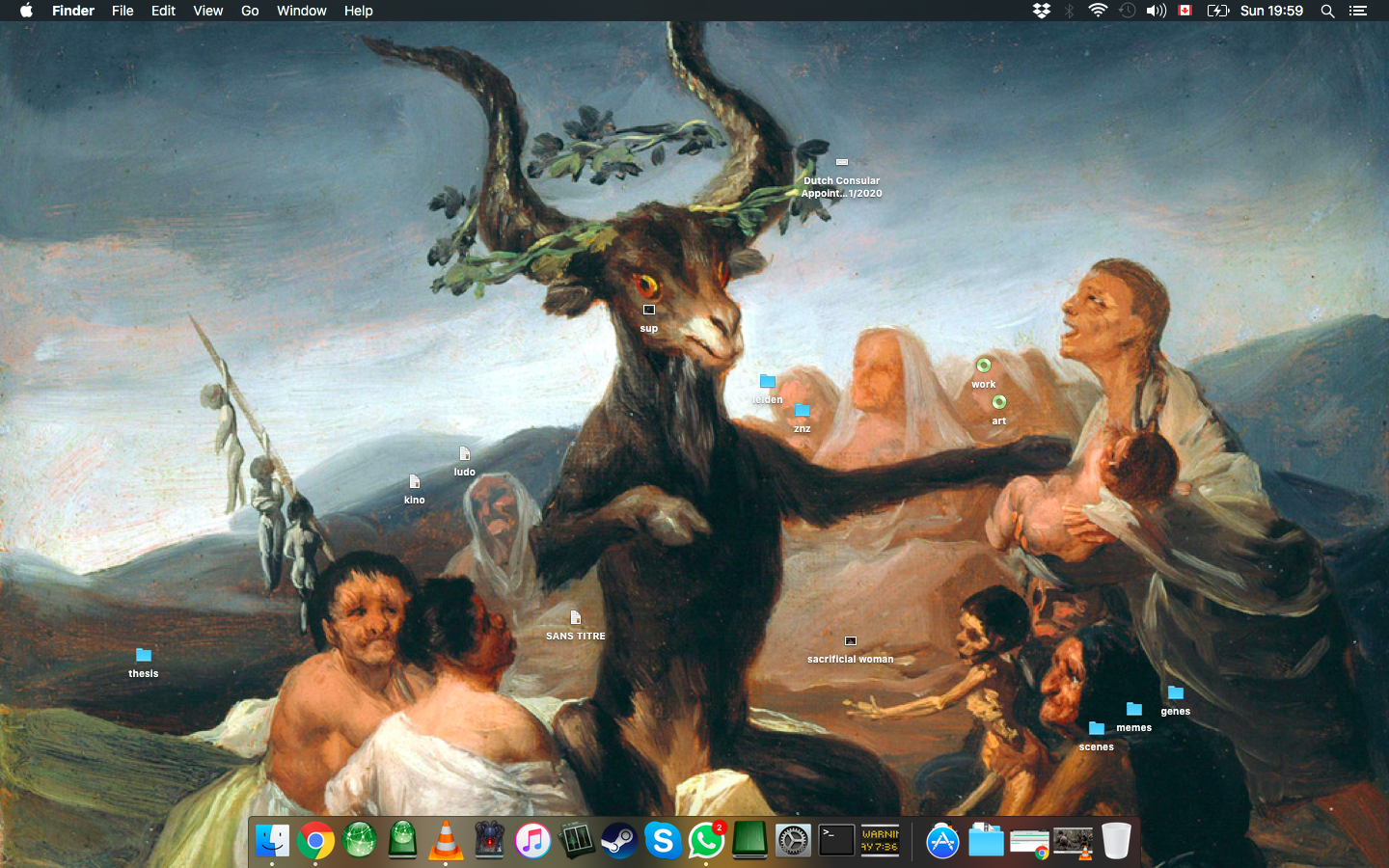Open the Wi-Fi status menu
This screenshot has width=1389, height=868.
(x=1098, y=11)
